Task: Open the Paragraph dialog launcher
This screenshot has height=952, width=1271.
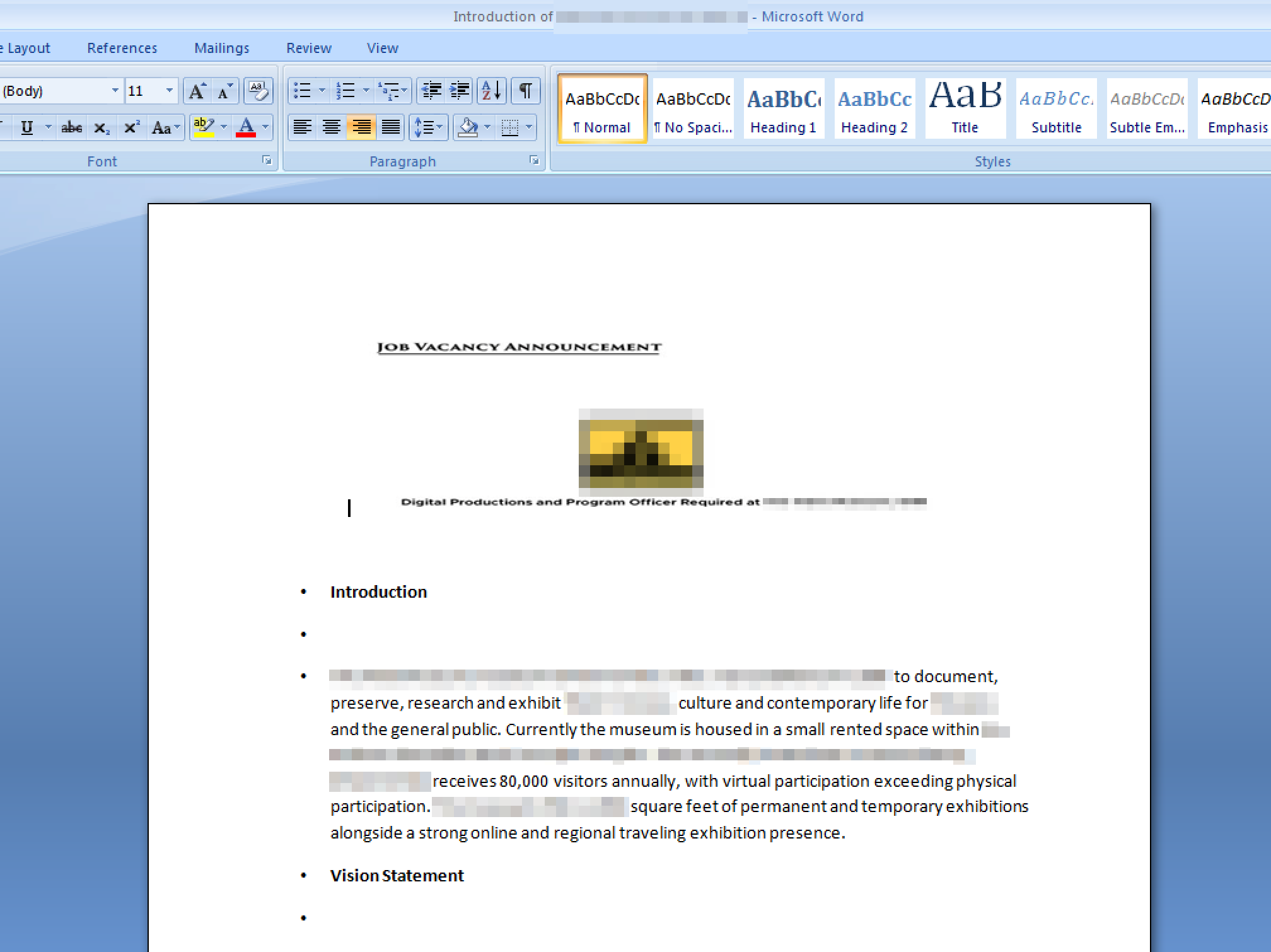Action: point(534,161)
